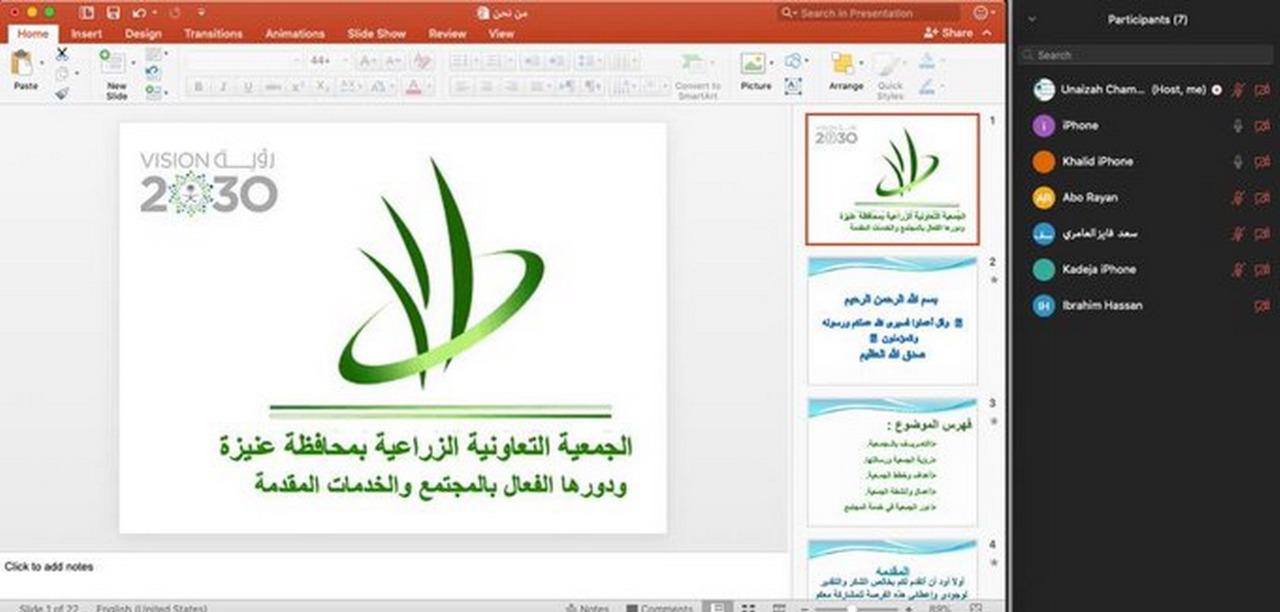Click the Format Painter brush icon
The height and width of the screenshot is (612, 1280).
(62, 93)
